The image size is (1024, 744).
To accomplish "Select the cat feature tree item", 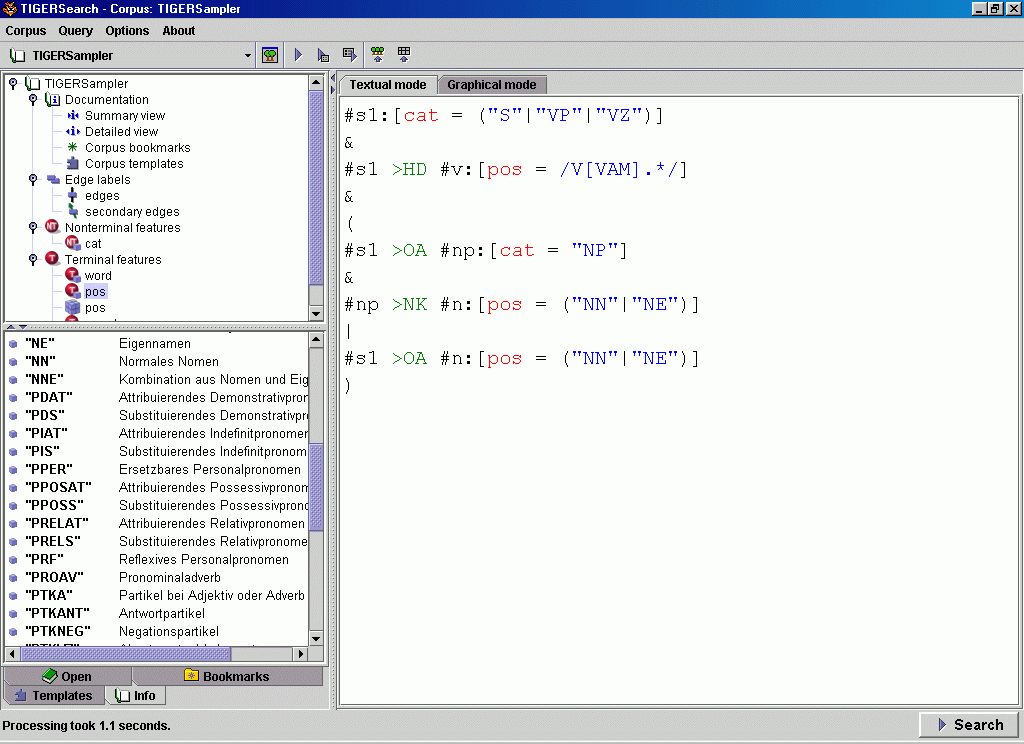I will click(x=93, y=244).
